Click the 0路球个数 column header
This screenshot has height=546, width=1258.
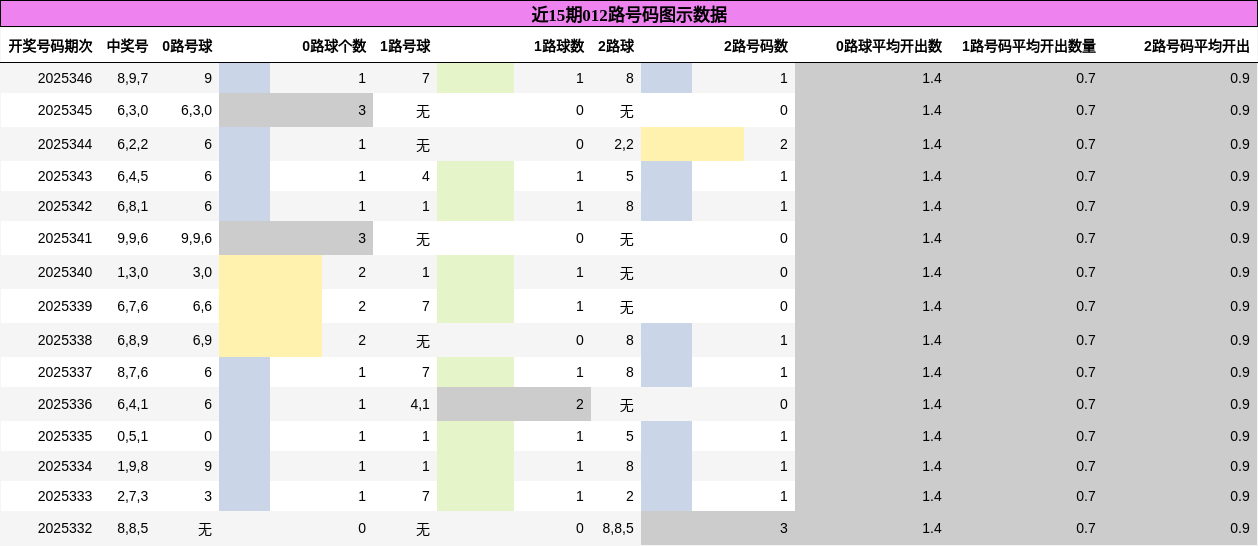click(x=334, y=46)
